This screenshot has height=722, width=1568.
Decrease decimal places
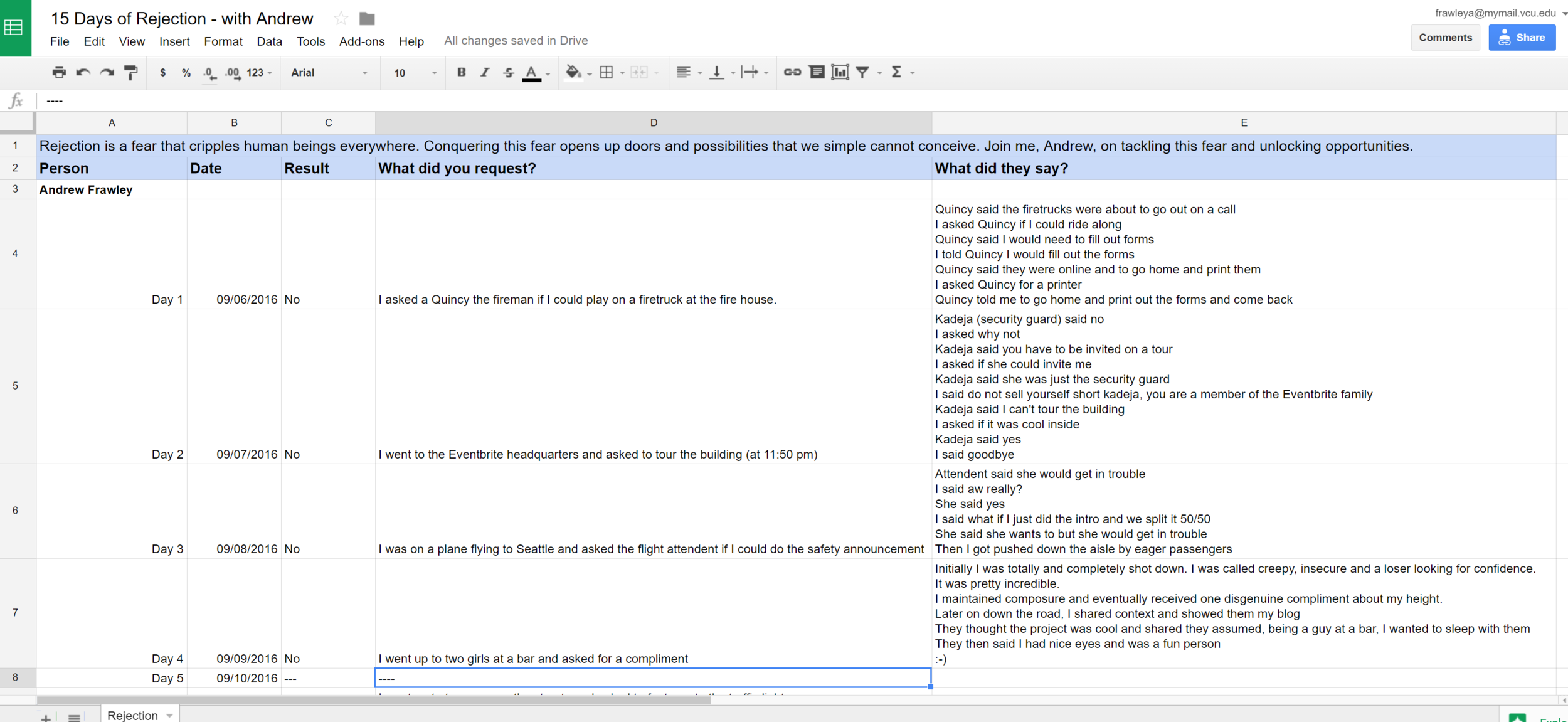[209, 73]
